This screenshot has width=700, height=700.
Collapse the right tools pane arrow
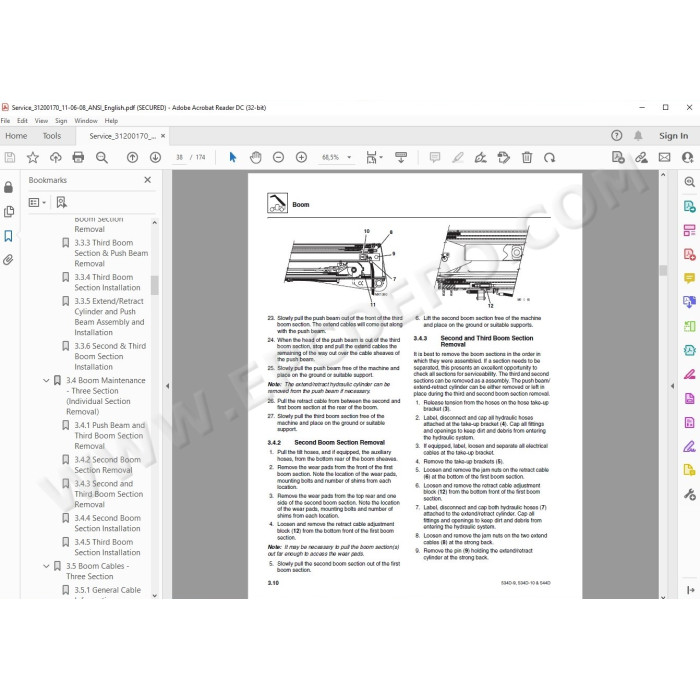[x=672, y=386]
